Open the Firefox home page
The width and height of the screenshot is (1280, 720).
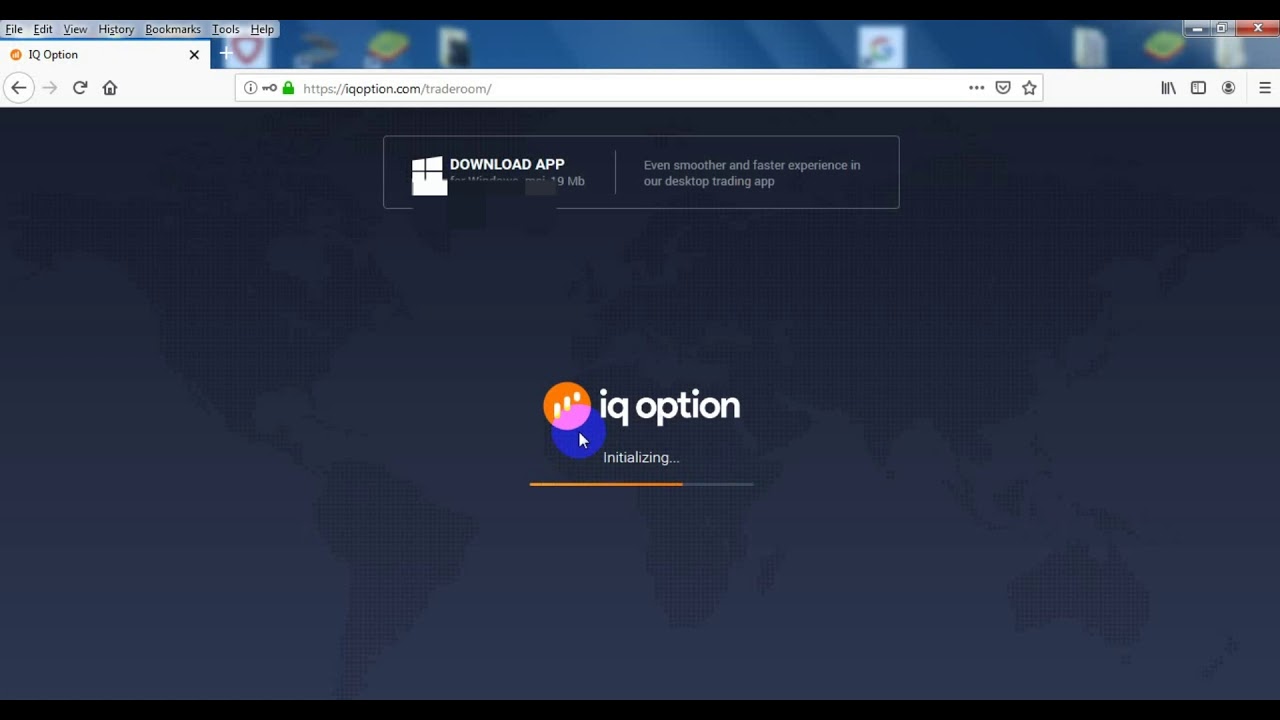pos(110,88)
